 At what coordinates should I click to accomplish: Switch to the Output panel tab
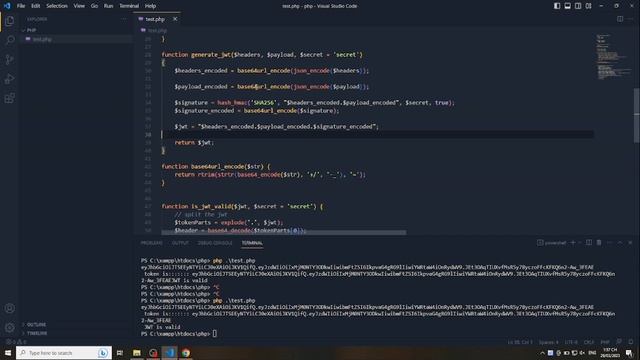pyautogui.click(x=180, y=243)
